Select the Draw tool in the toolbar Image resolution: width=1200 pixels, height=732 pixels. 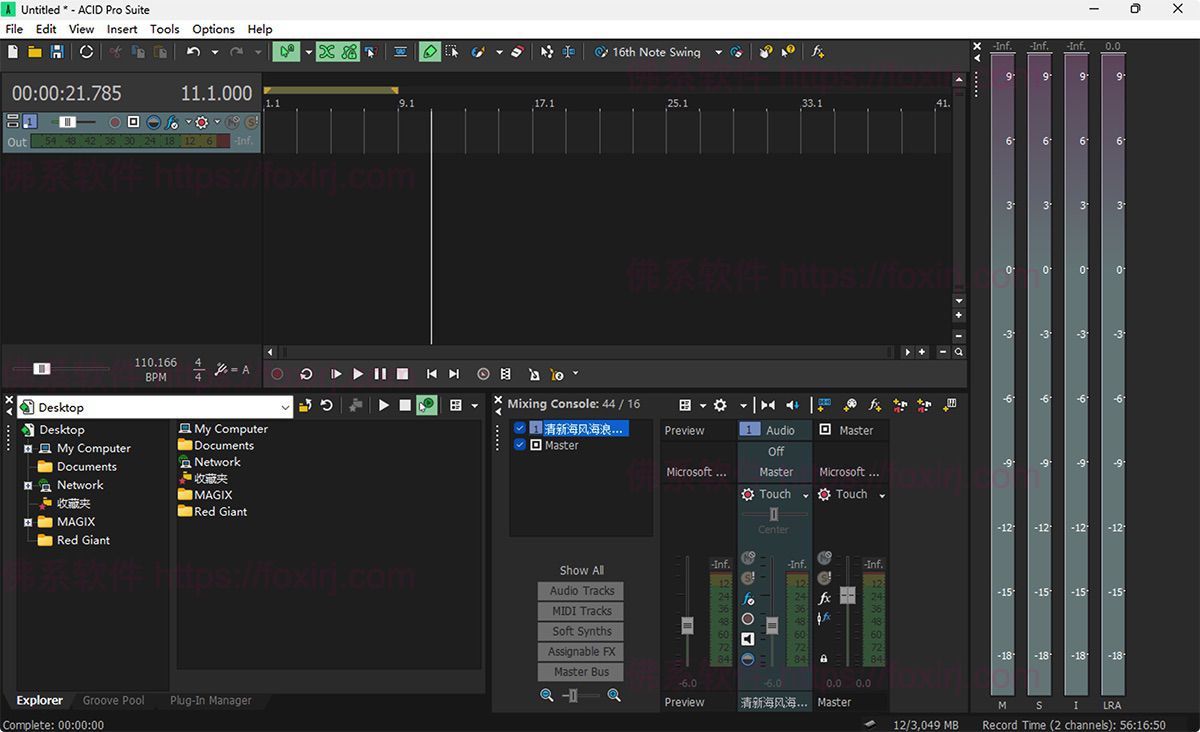click(430, 51)
